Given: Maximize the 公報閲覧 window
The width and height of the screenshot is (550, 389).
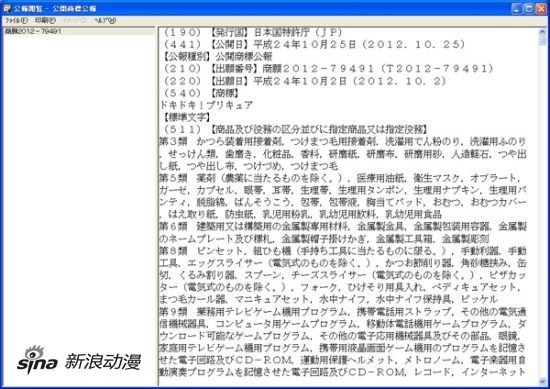Looking at the screenshot, I should [x=529, y=8].
